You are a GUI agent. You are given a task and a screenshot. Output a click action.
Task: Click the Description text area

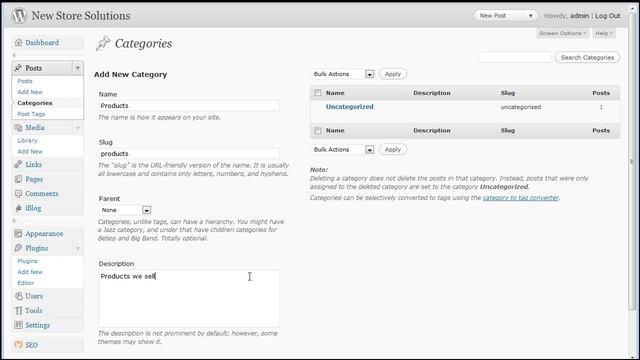click(189, 299)
